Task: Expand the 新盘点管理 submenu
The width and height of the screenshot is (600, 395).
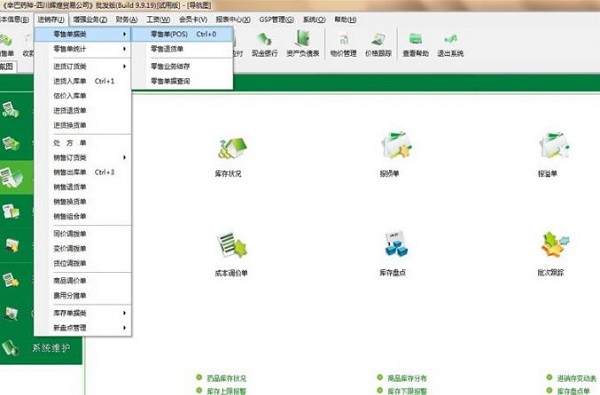Action: 83,328
